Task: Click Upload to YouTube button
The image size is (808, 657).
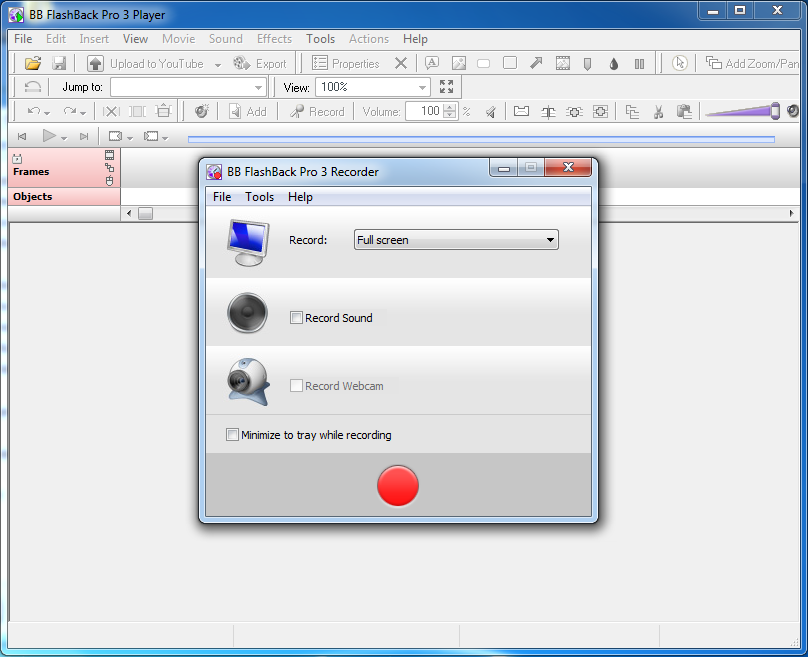Action: click(145, 63)
